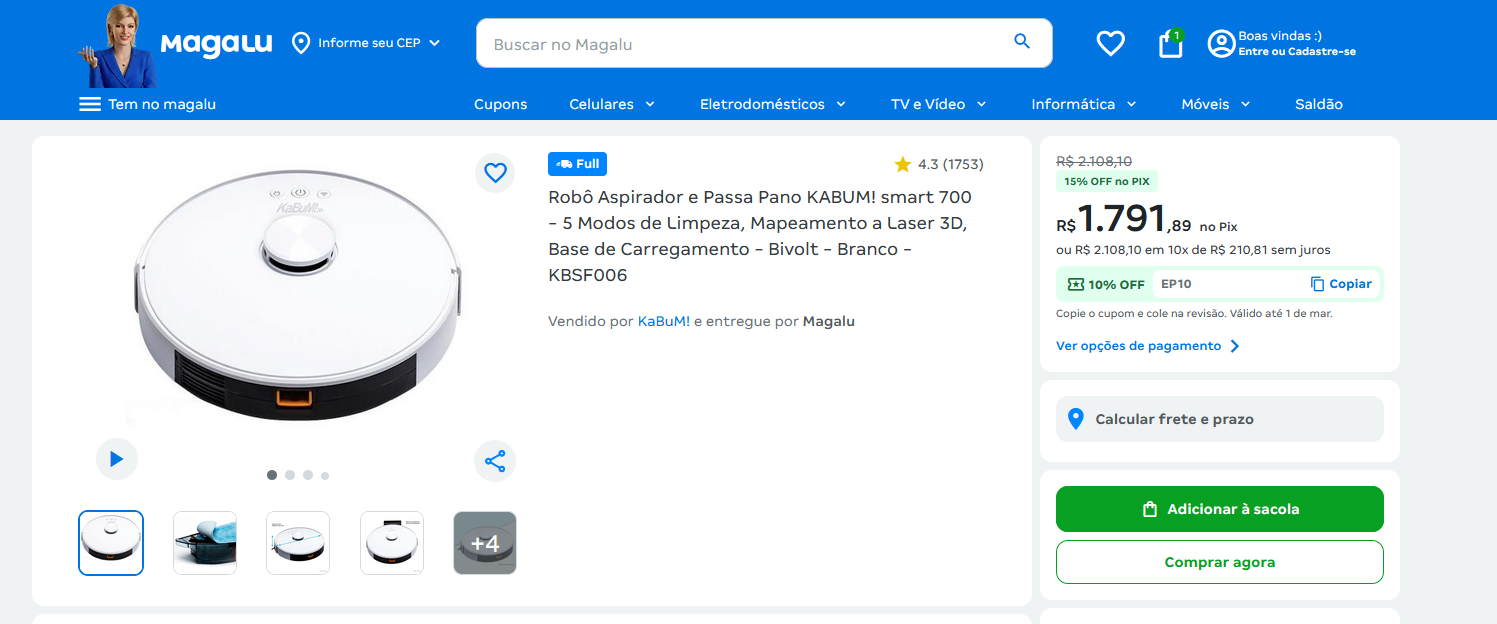This screenshot has width=1497, height=624.
Task: Click the pin icon in Calcular frete
Action: (1076, 419)
